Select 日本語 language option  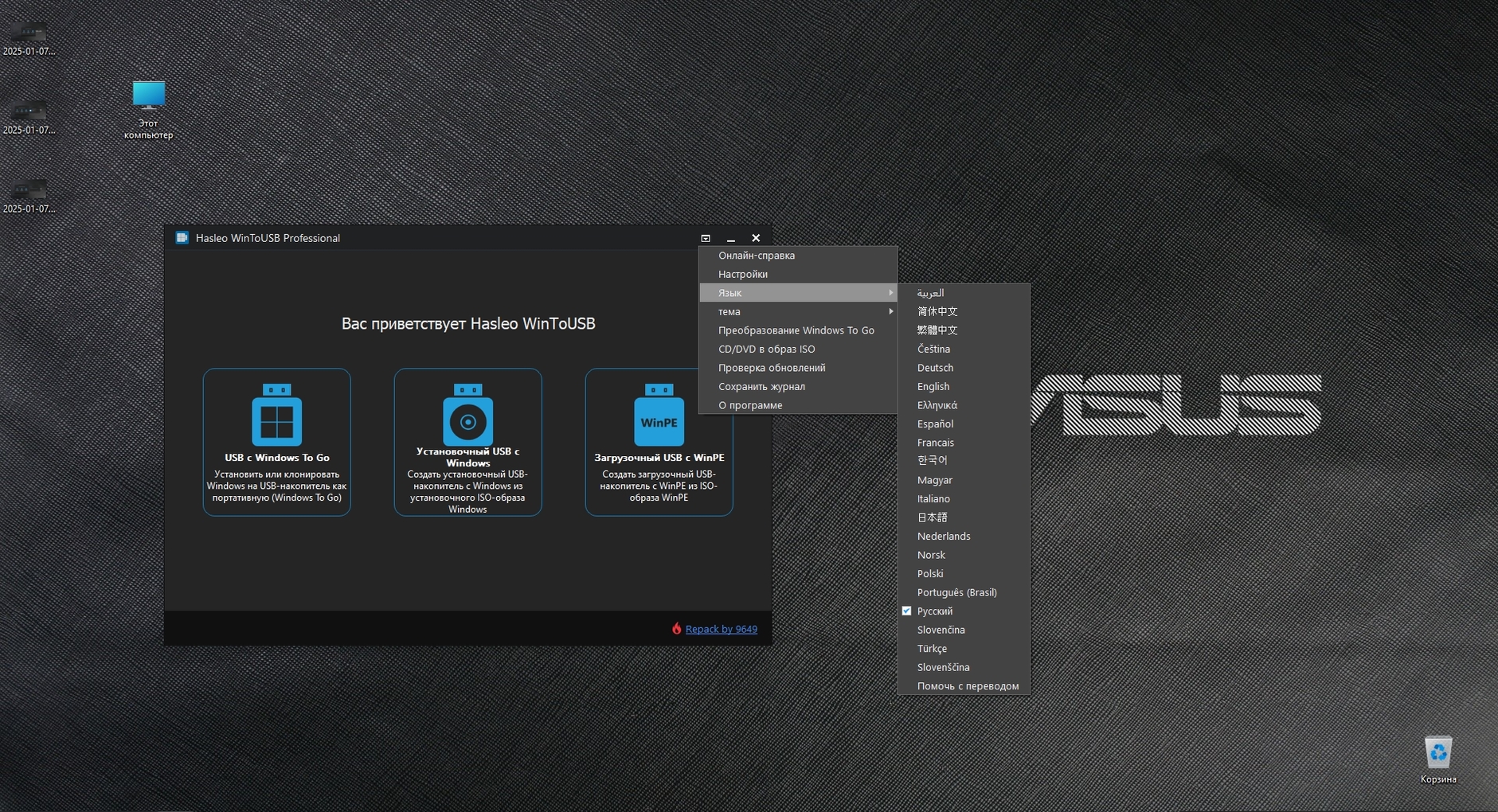[x=964, y=517]
